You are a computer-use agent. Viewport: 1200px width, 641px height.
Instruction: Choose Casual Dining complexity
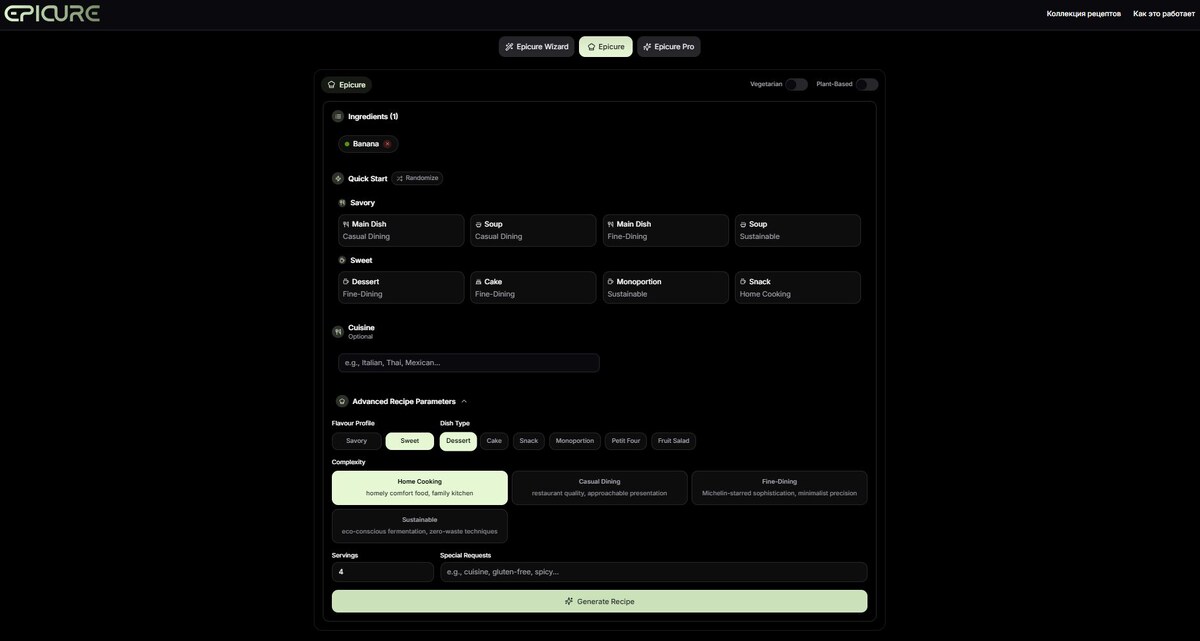click(x=600, y=488)
